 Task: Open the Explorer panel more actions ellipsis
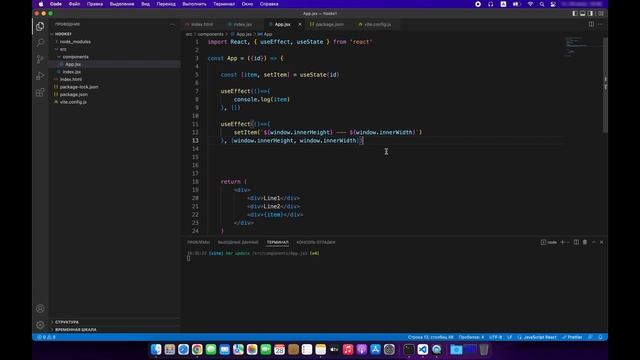pos(172,24)
